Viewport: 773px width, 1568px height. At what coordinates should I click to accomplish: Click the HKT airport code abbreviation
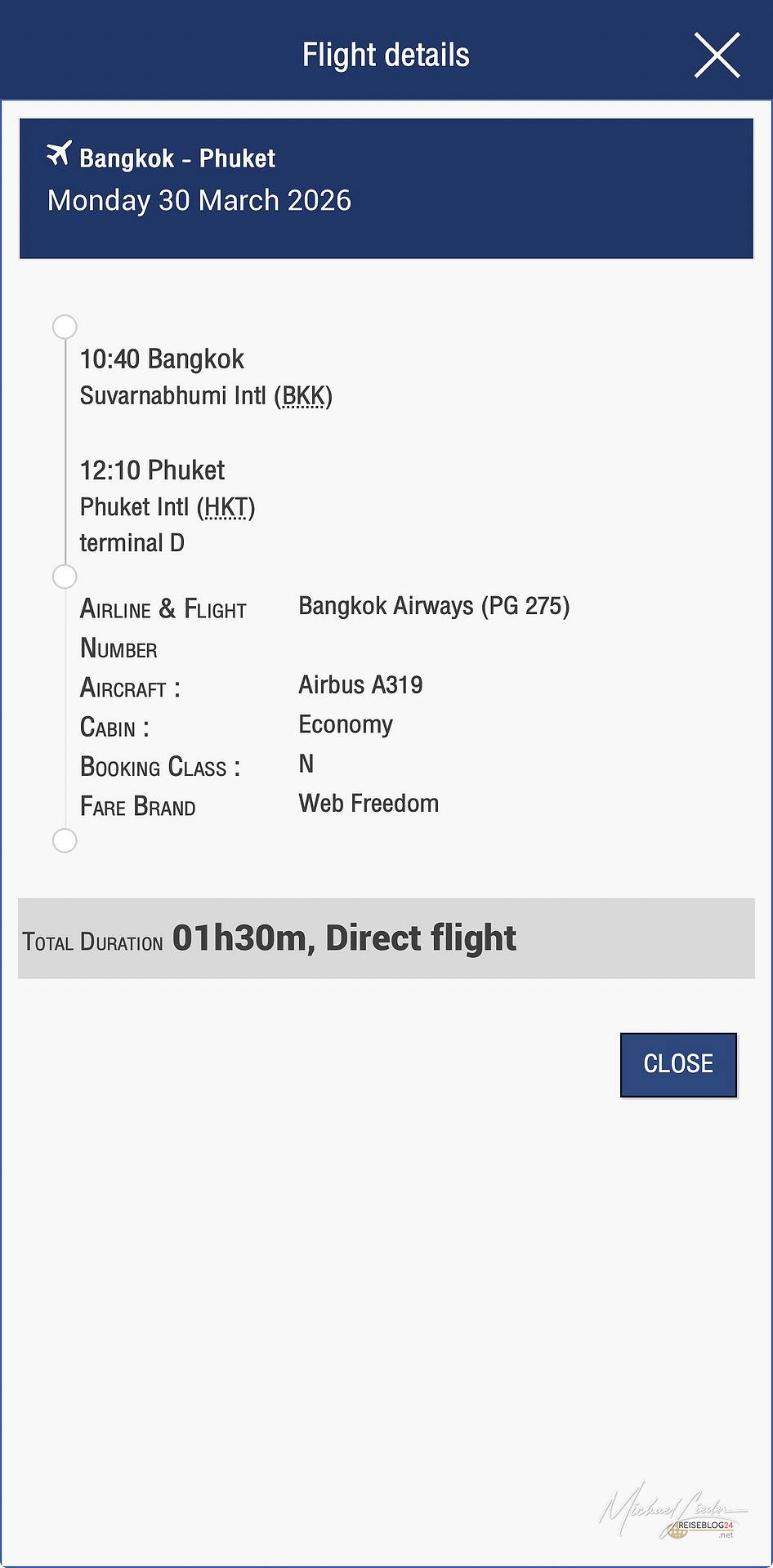(226, 507)
